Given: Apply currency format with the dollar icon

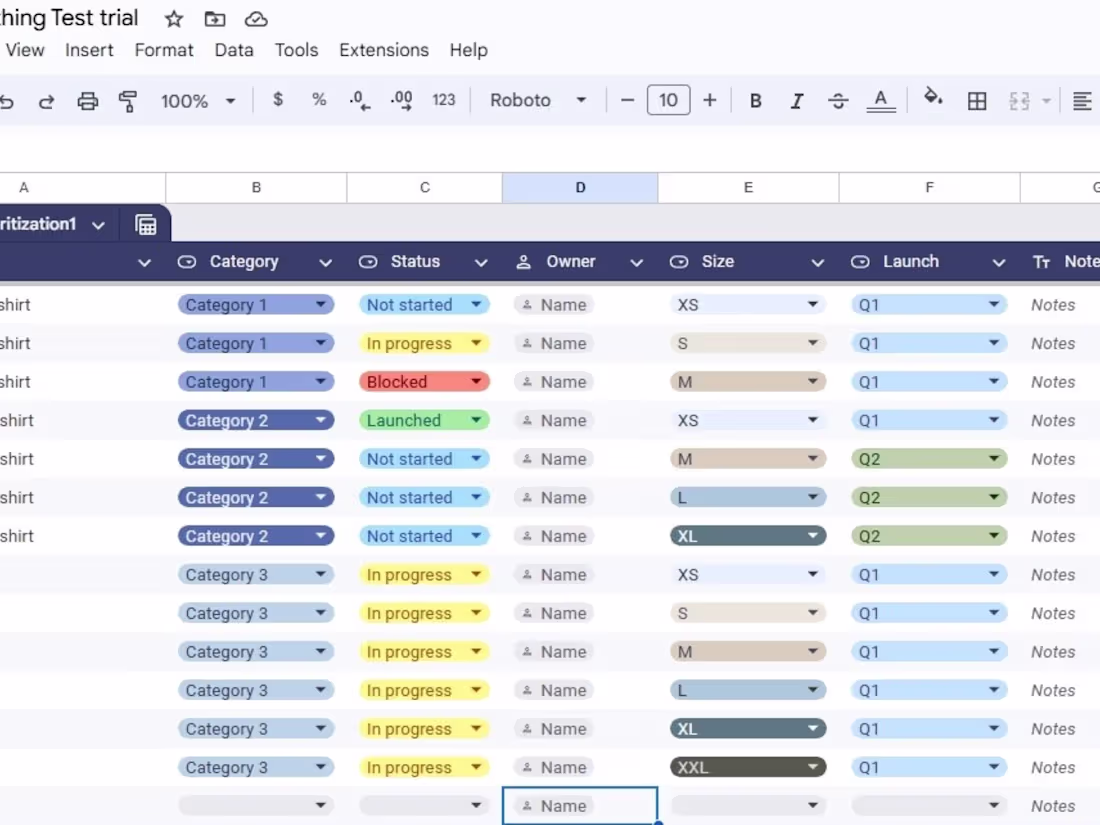Looking at the screenshot, I should pos(278,100).
